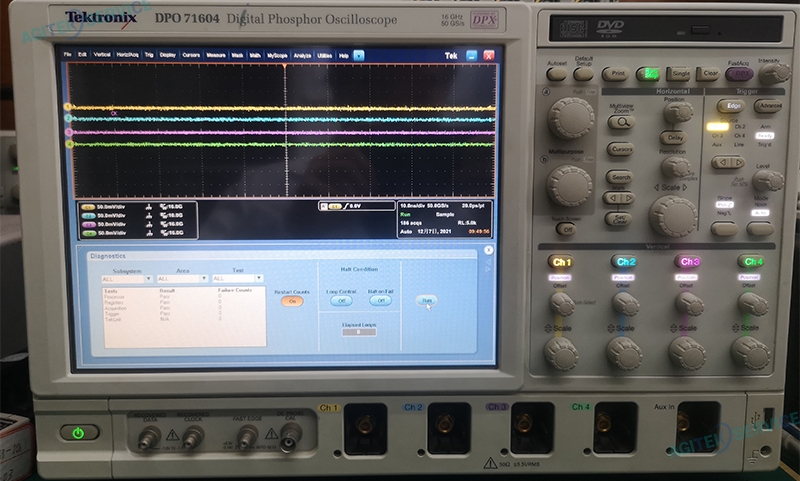The width and height of the screenshot is (800, 481).
Task: Expand the Test dropdown
Action: point(259,278)
